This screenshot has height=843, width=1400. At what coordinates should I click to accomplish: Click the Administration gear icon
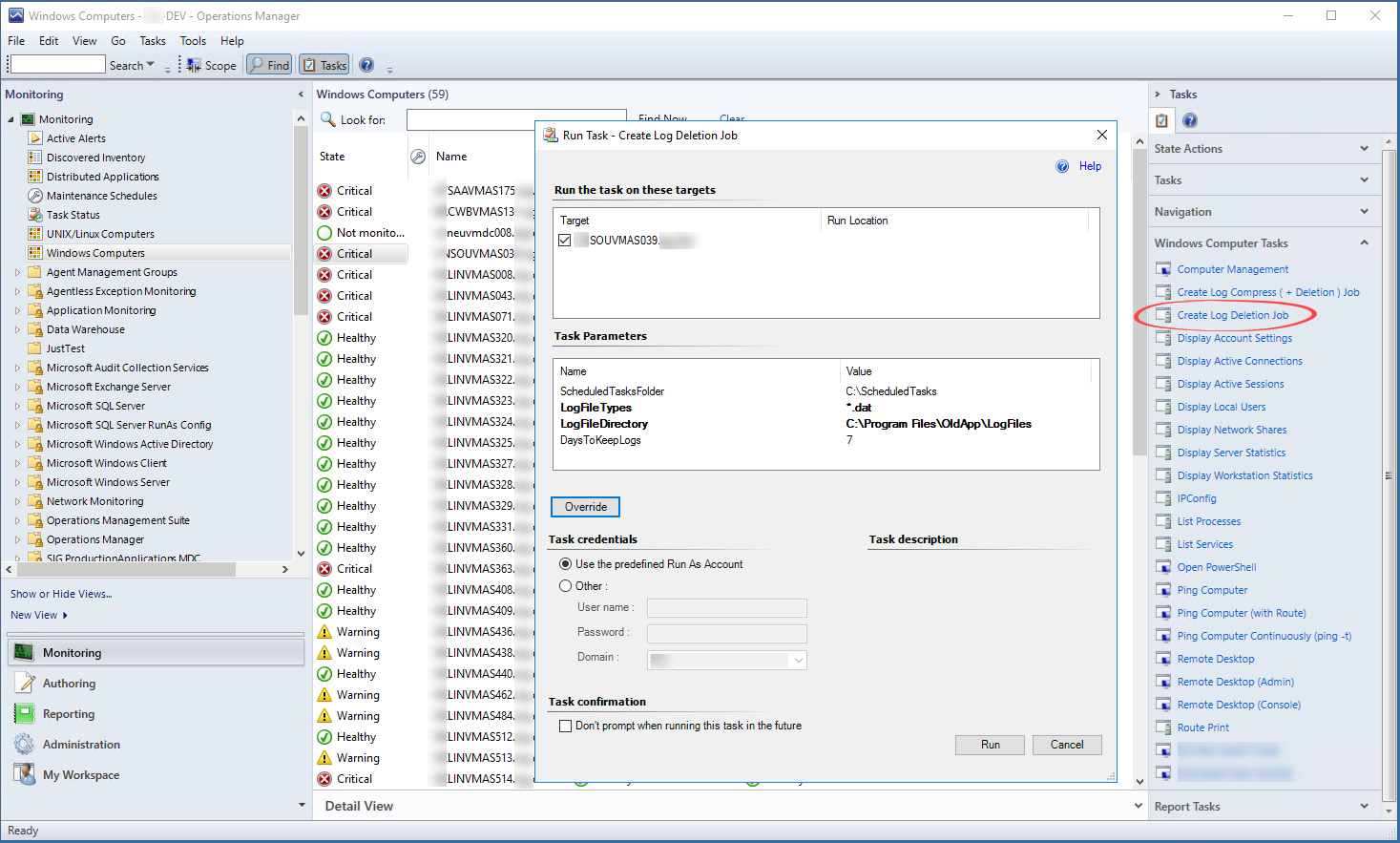(25, 745)
